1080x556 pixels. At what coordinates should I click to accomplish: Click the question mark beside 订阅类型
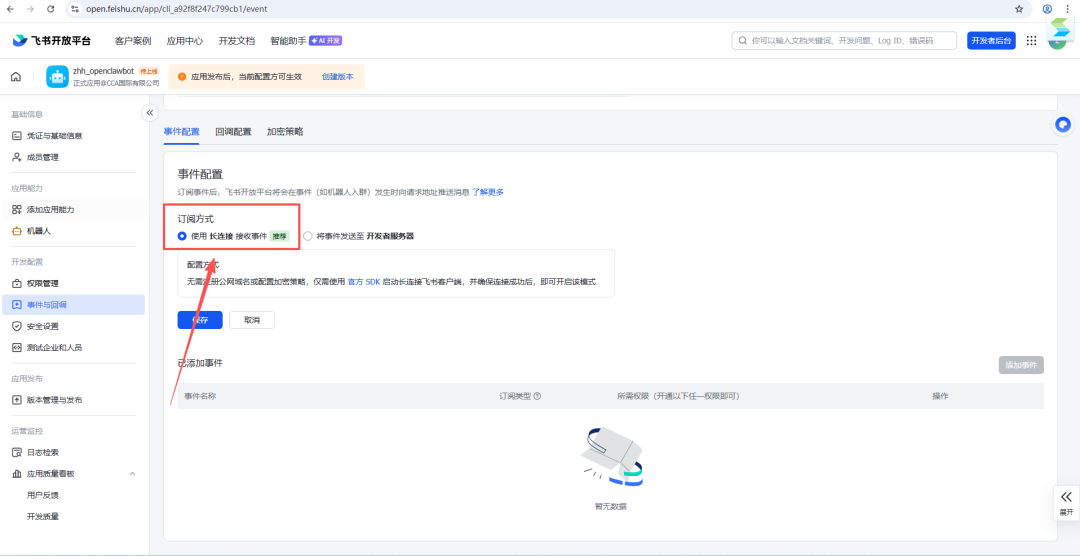pyautogui.click(x=537, y=396)
